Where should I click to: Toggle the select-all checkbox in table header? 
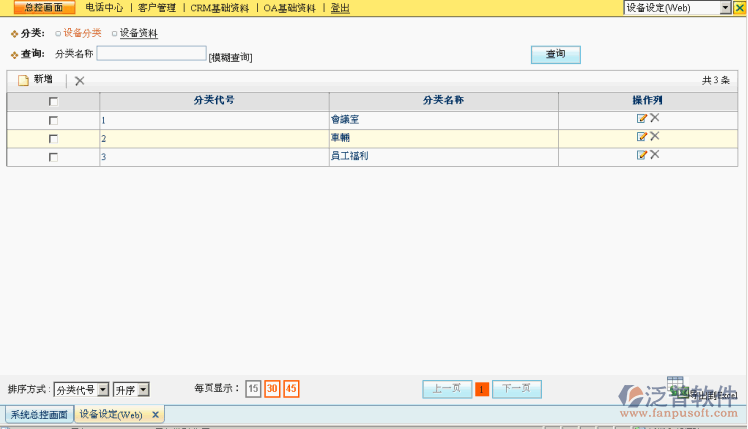[x=53, y=101]
